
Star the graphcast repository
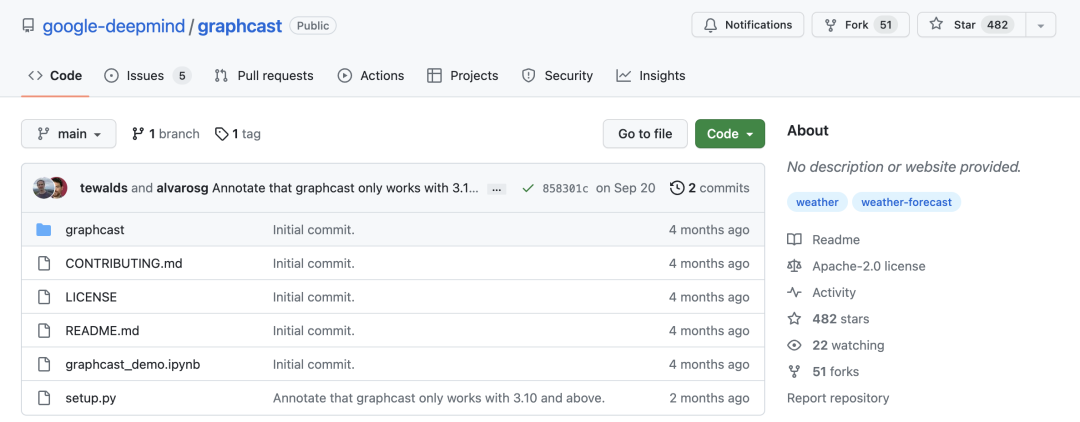pyautogui.click(x=971, y=25)
